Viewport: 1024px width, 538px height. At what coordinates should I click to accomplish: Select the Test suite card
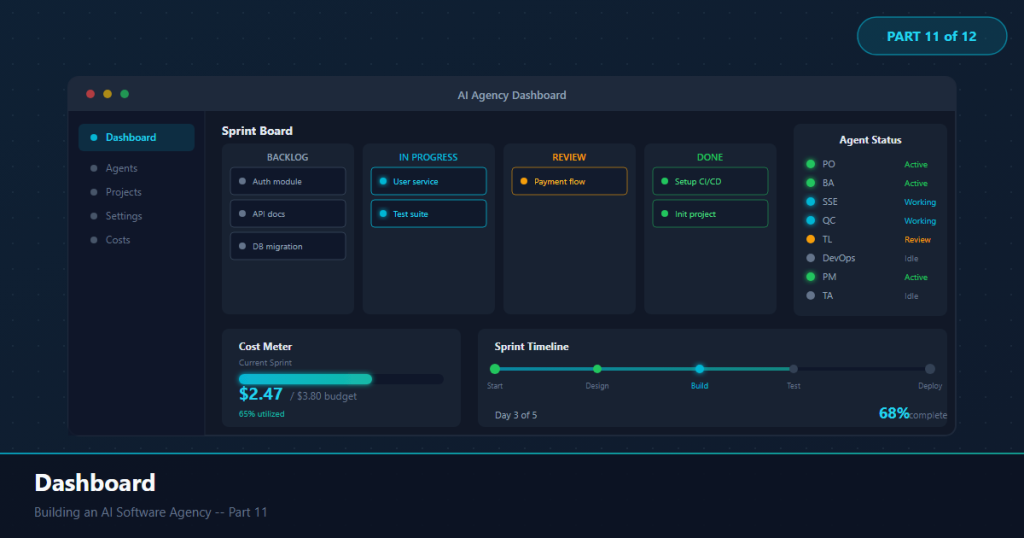[x=428, y=214]
